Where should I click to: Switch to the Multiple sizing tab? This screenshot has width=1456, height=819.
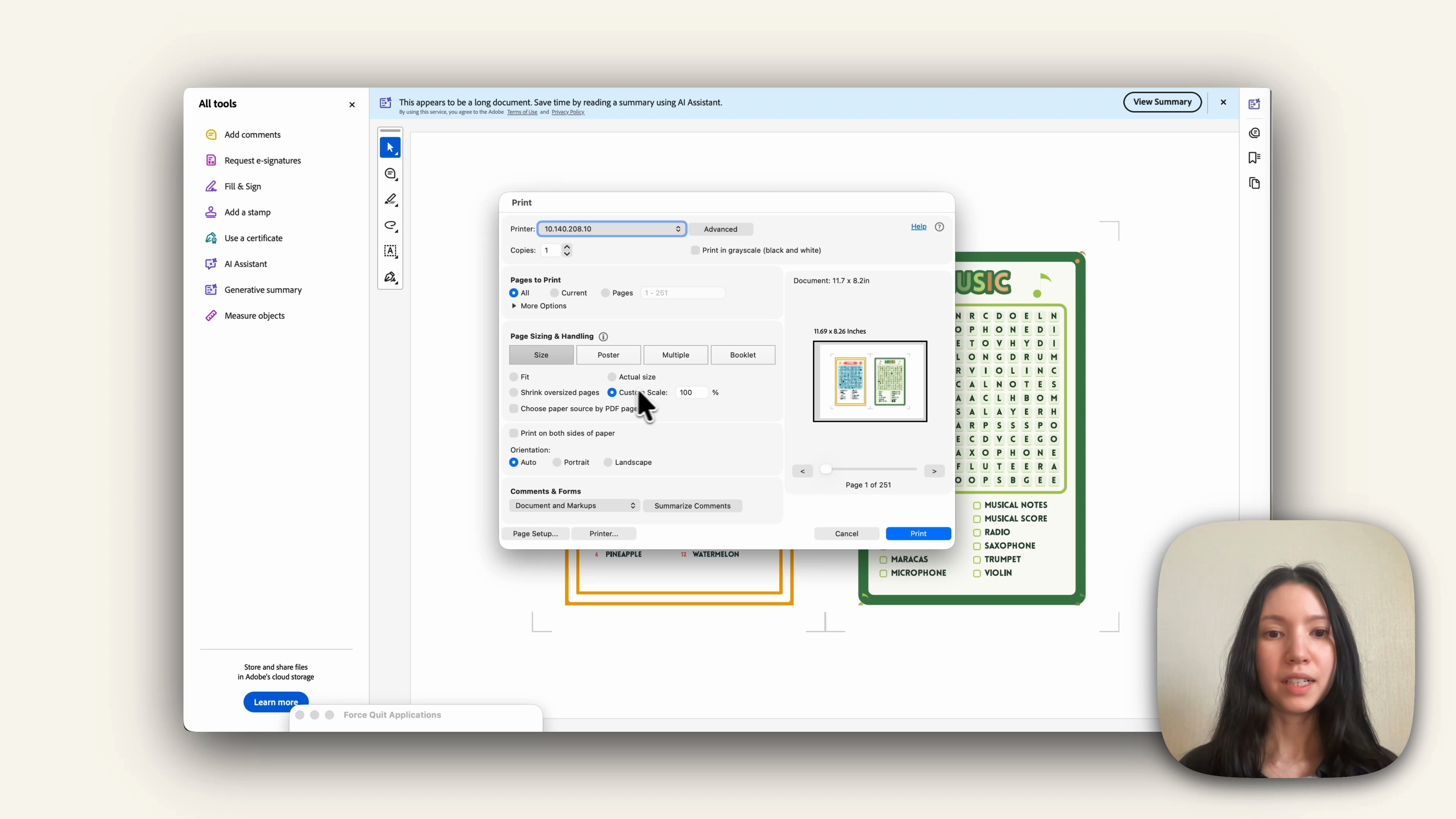(x=675, y=355)
